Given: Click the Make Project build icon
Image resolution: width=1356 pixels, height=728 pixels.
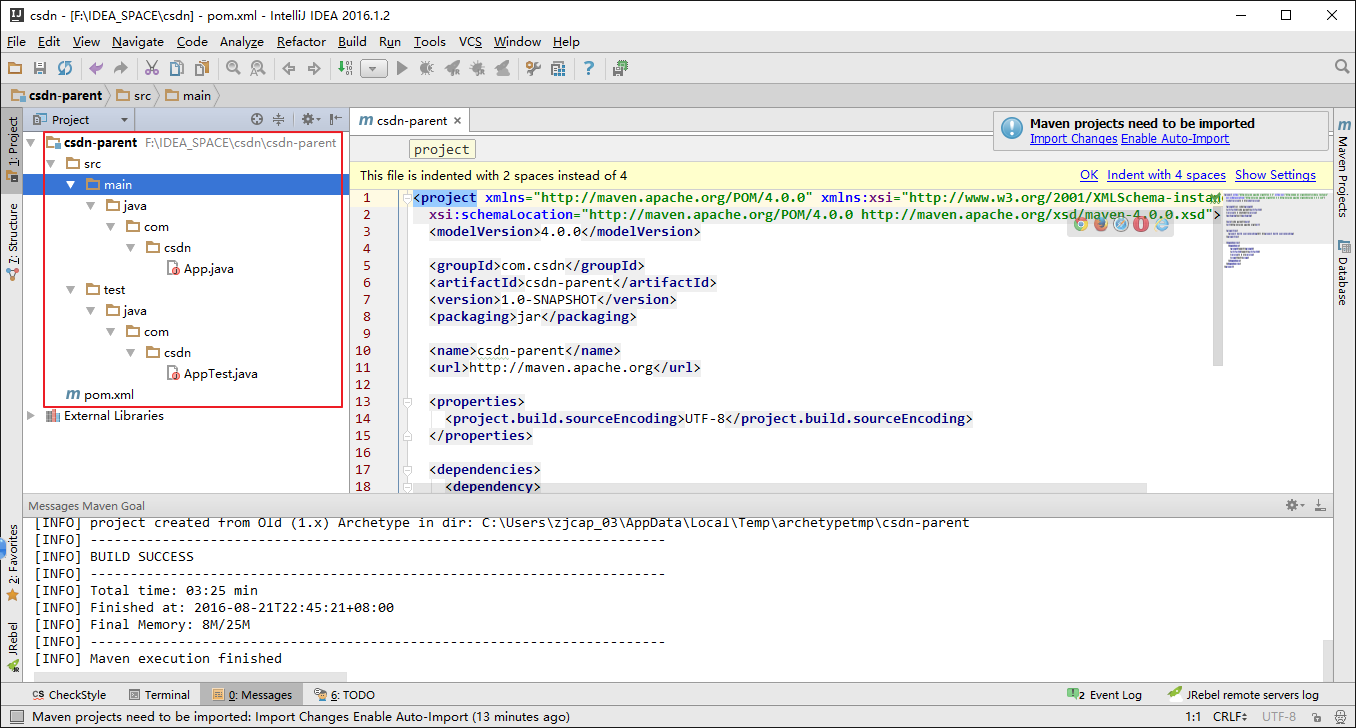Looking at the screenshot, I should (345, 68).
